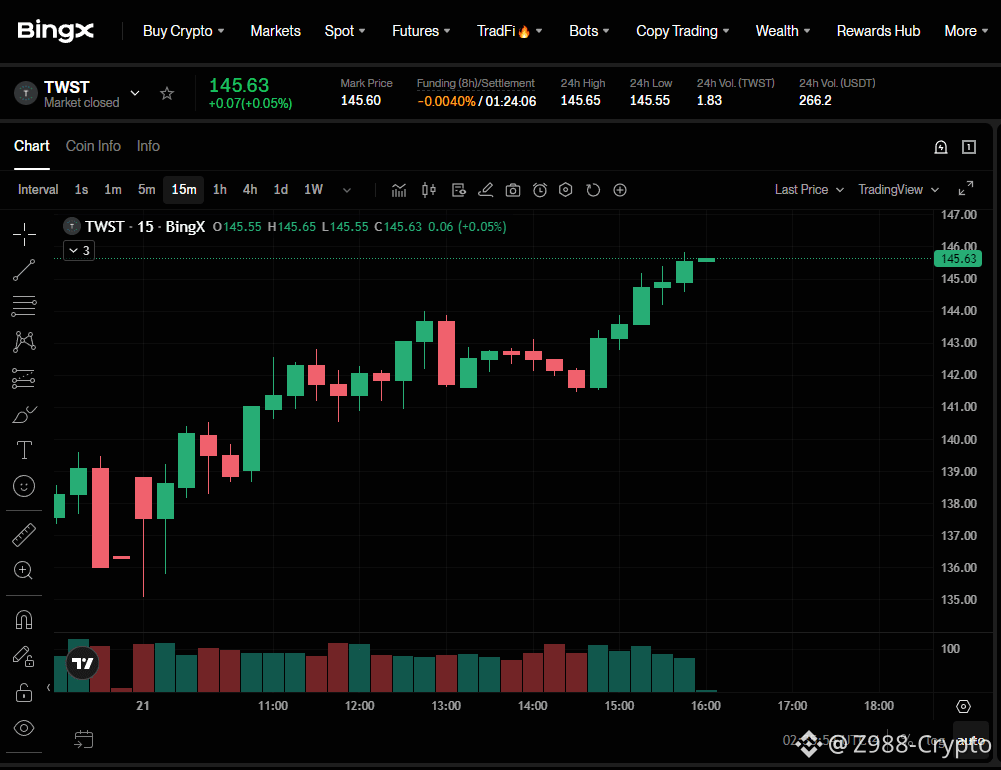This screenshot has height=770, width=1001.
Task: Reset chart with circular arrow icon
Action: click(x=593, y=190)
